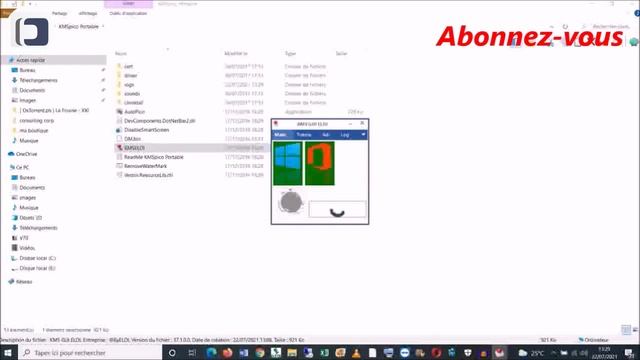Open the Gérer contextual ribbon tab

(128, 4)
